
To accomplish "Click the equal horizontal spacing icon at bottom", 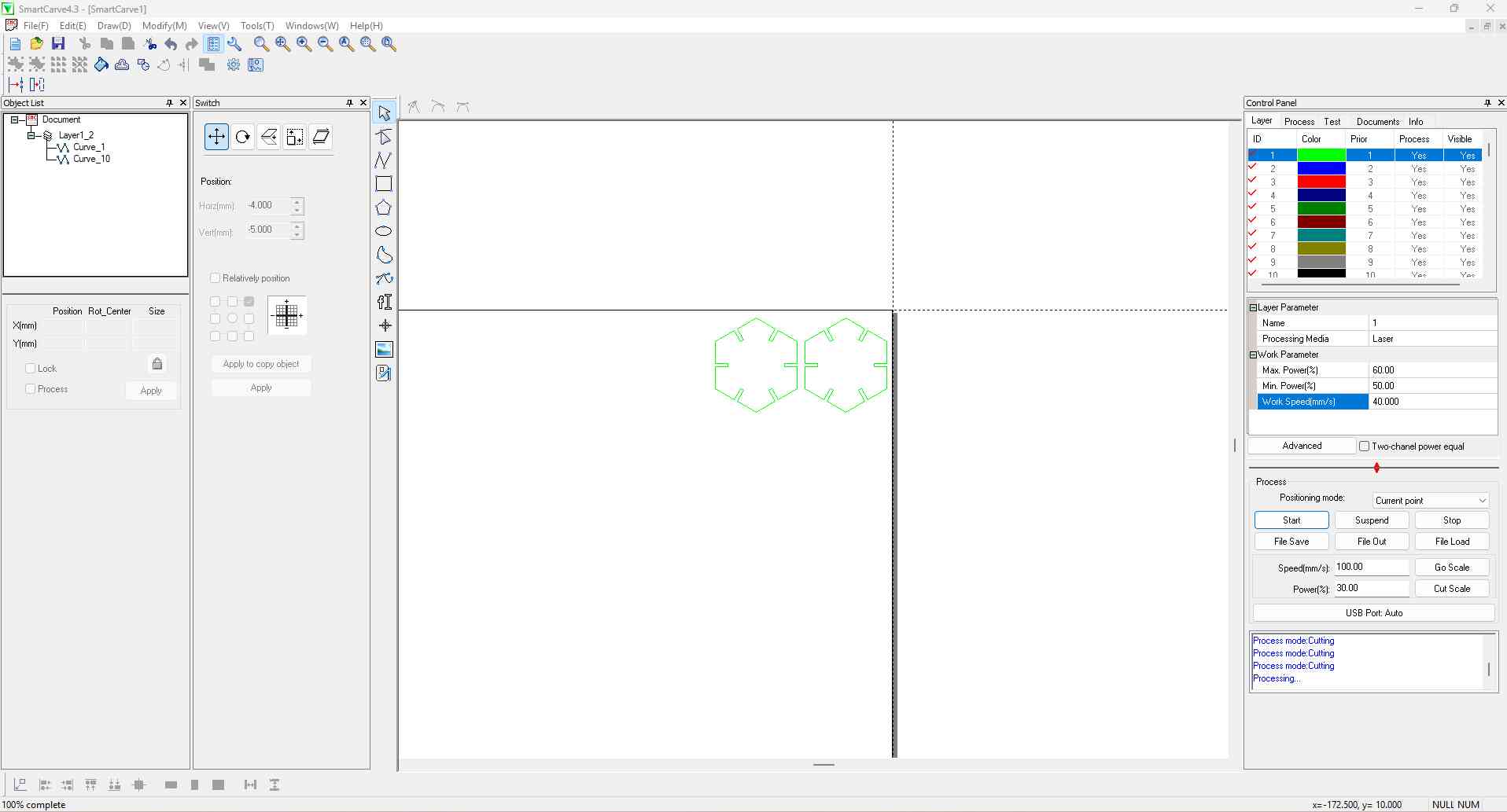I will (250, 784).
